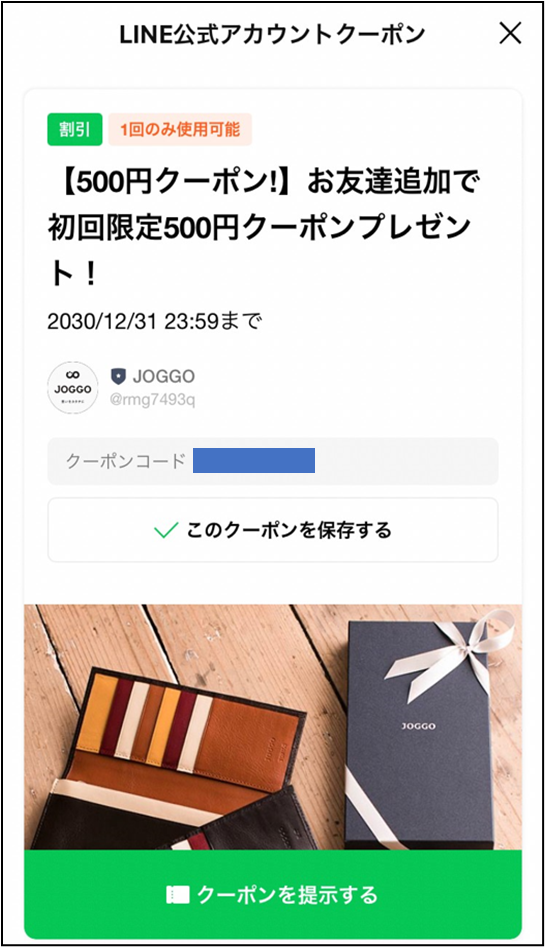Click the JOGGO logo on the navy box

[x=418, y=725]
